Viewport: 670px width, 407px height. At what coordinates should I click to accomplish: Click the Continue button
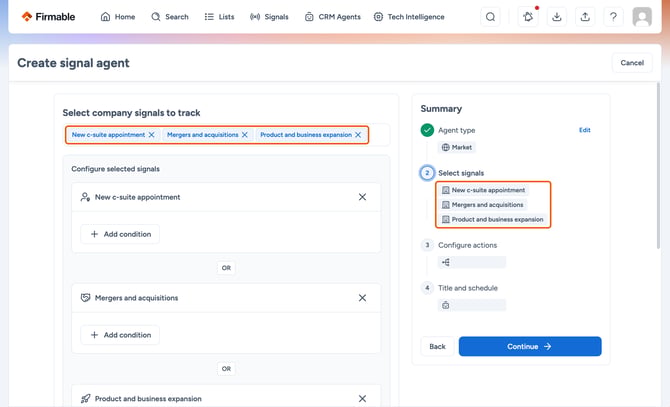pos(530,346)
